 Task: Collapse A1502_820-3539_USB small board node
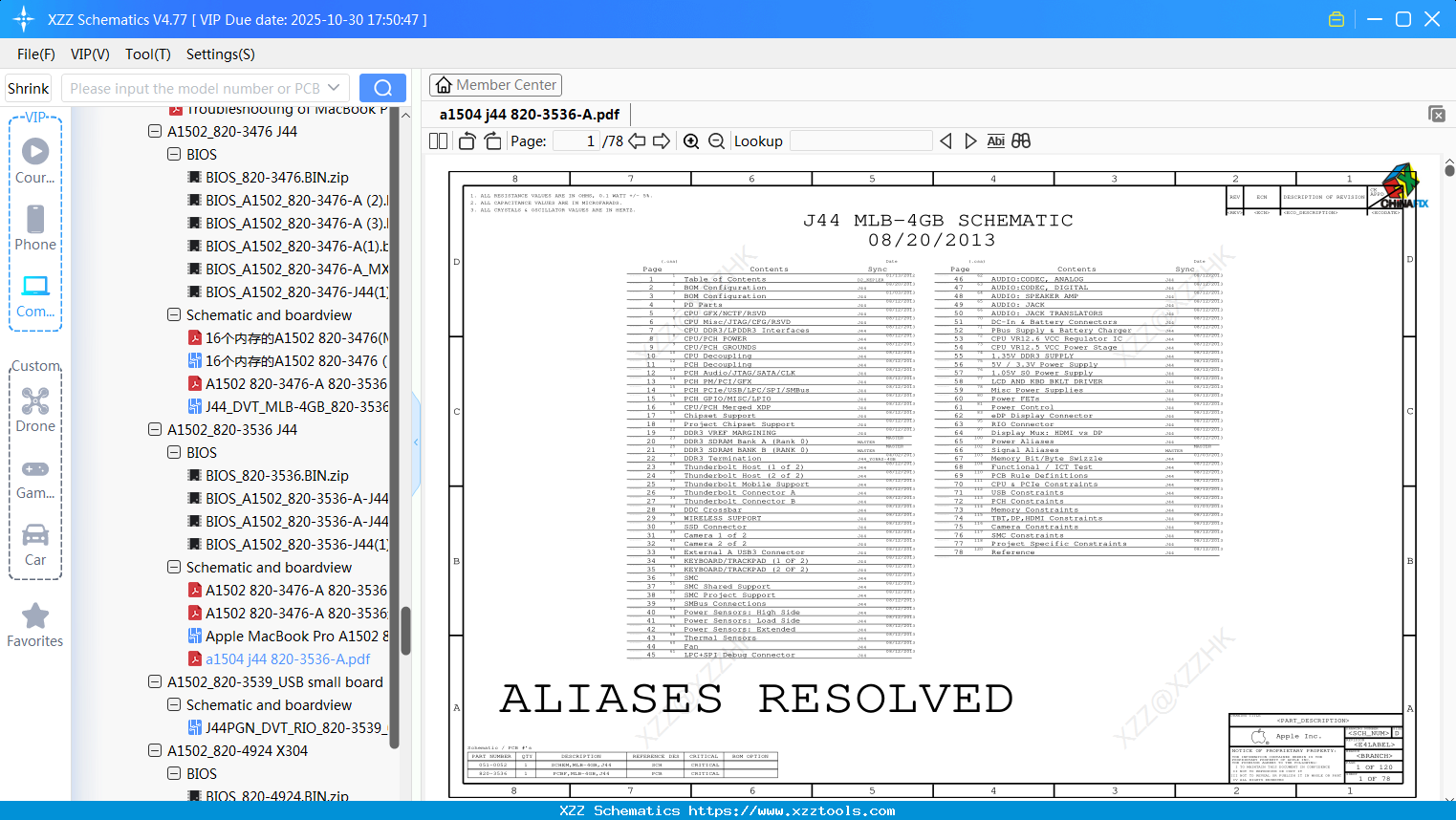pos(155,681)
